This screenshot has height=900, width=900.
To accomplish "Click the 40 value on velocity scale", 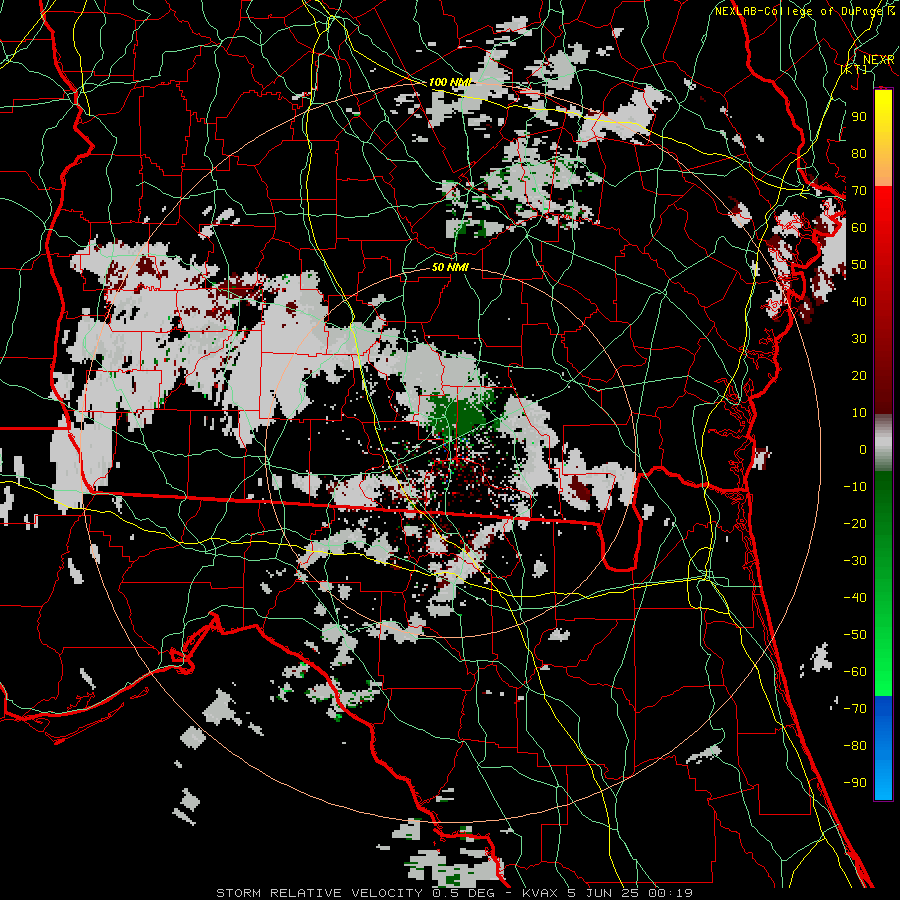I will pos(859,301).
